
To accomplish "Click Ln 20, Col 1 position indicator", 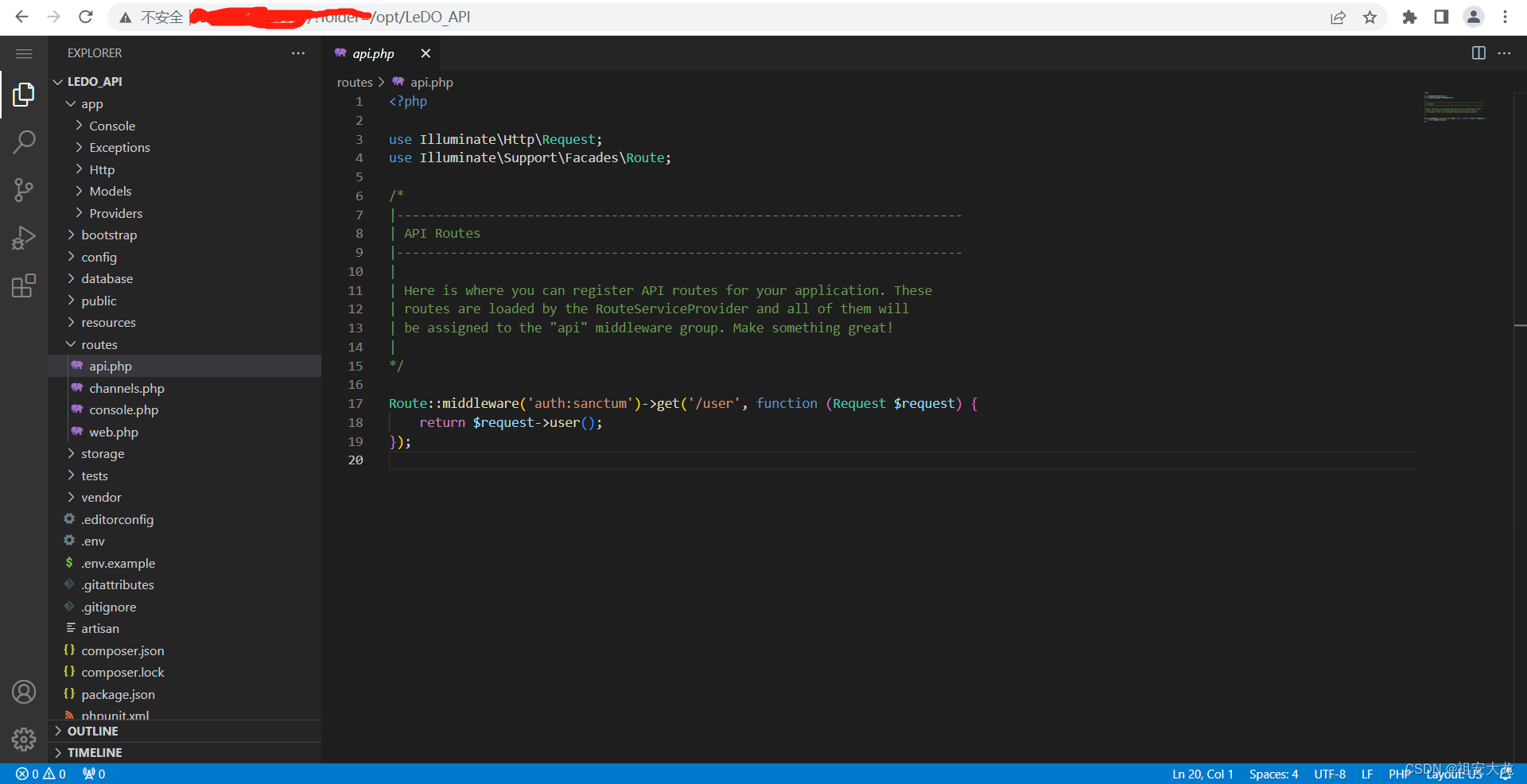I will pyautogui.click(x=1203, y=774).
